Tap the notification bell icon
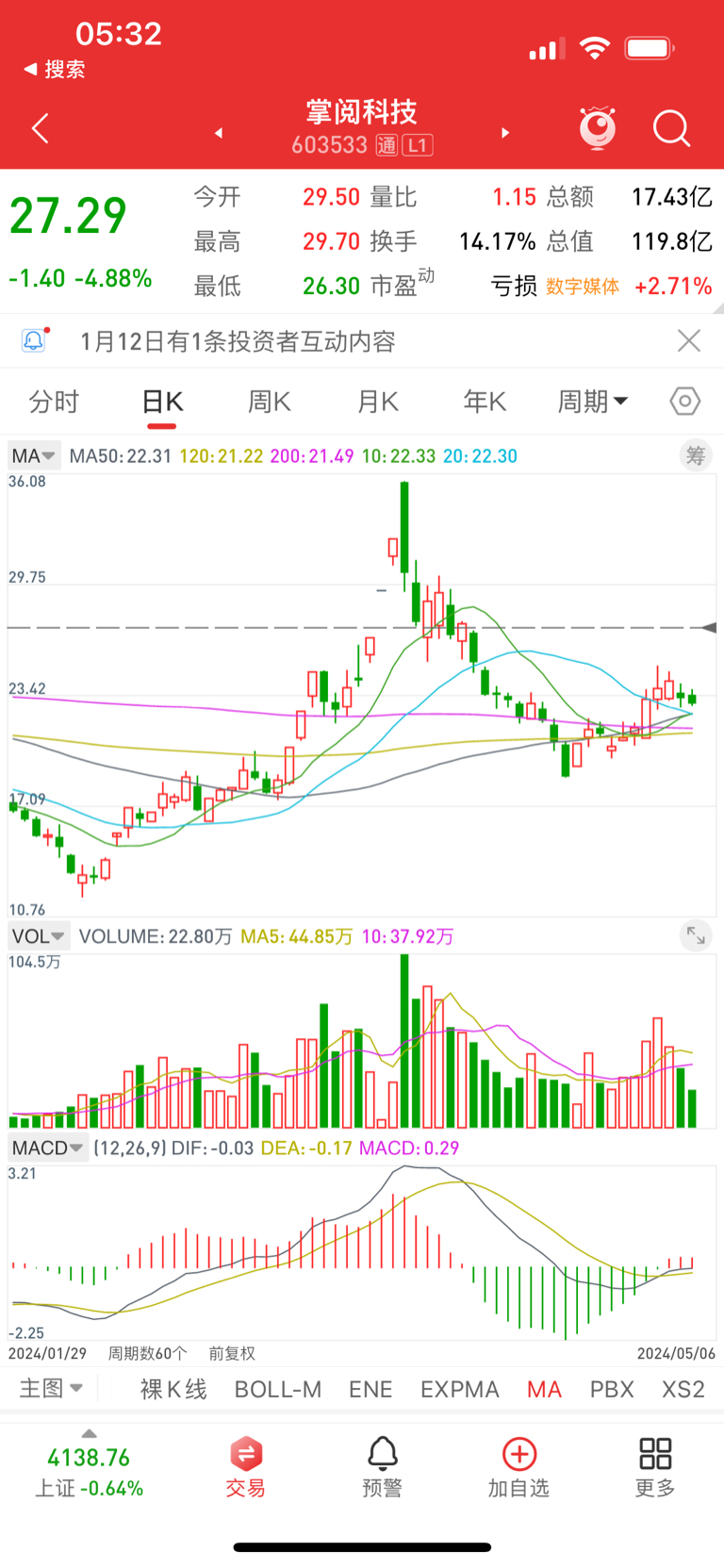The width and height of the screenshot is (724, 1568). tap(34, 340)
